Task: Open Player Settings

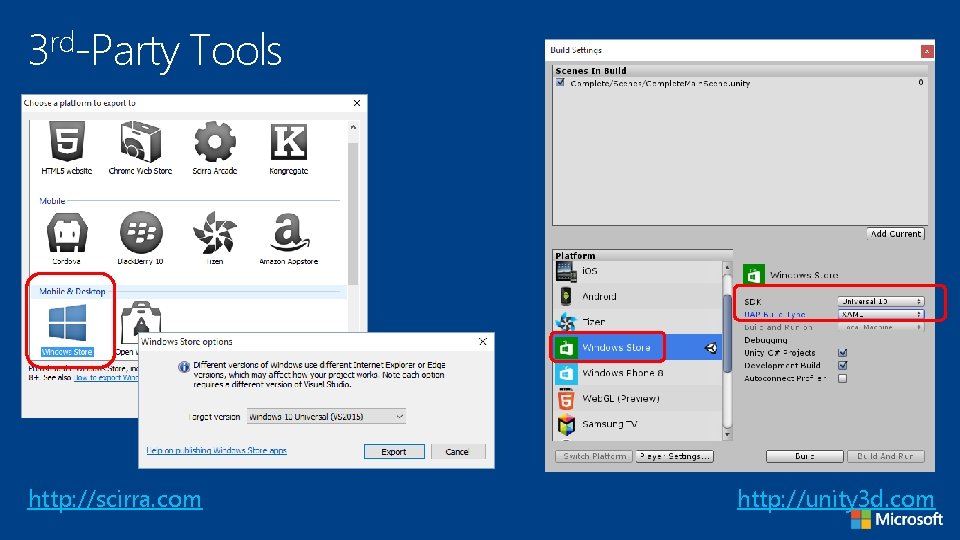Action: pos(674,456)
